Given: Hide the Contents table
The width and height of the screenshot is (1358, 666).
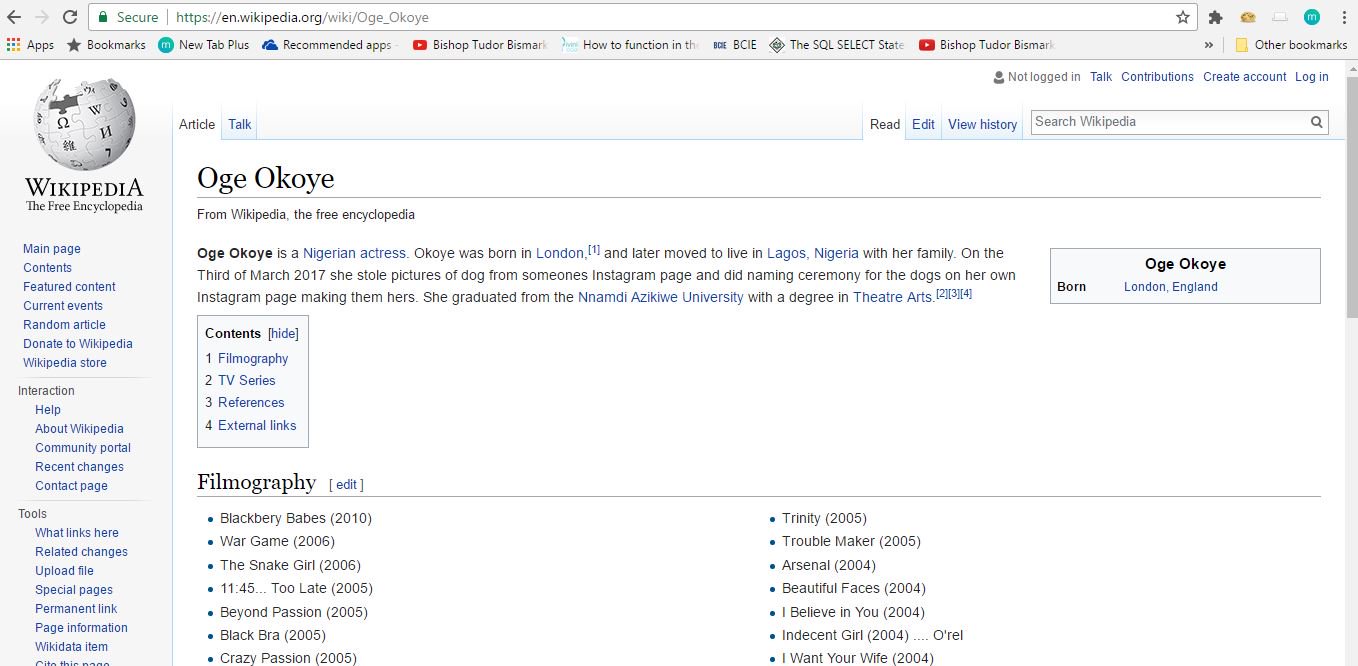Looking at the screenshot, I should [283, 334].
